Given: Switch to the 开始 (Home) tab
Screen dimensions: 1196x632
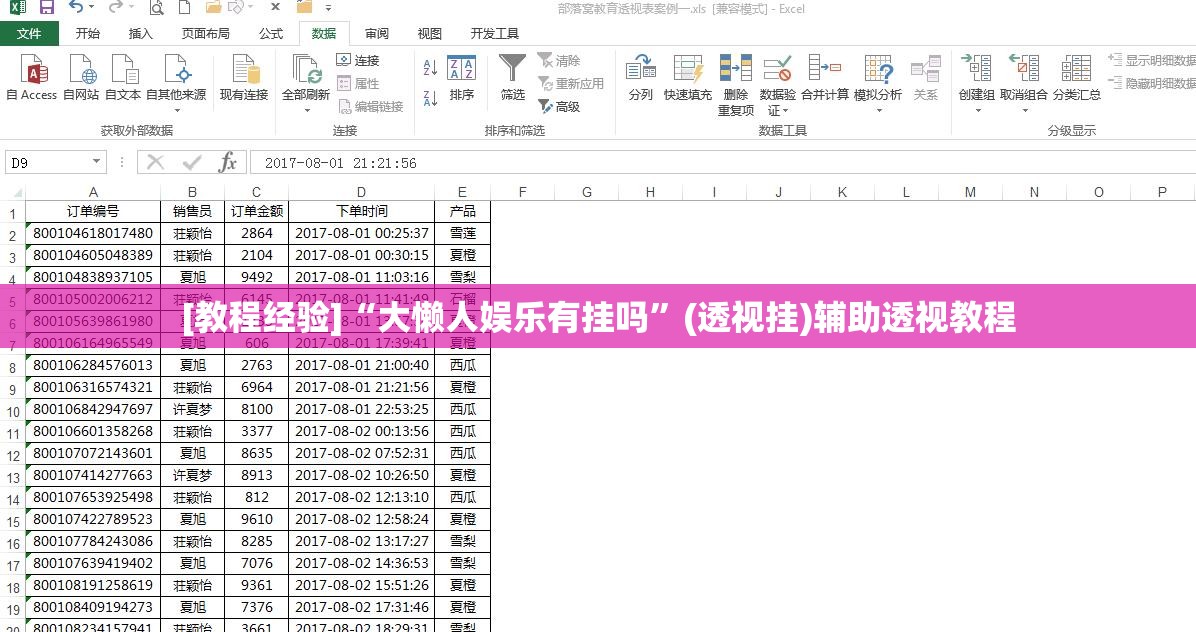Looking at the screenshot, I should pyautogui.click(x=88, y=34).
